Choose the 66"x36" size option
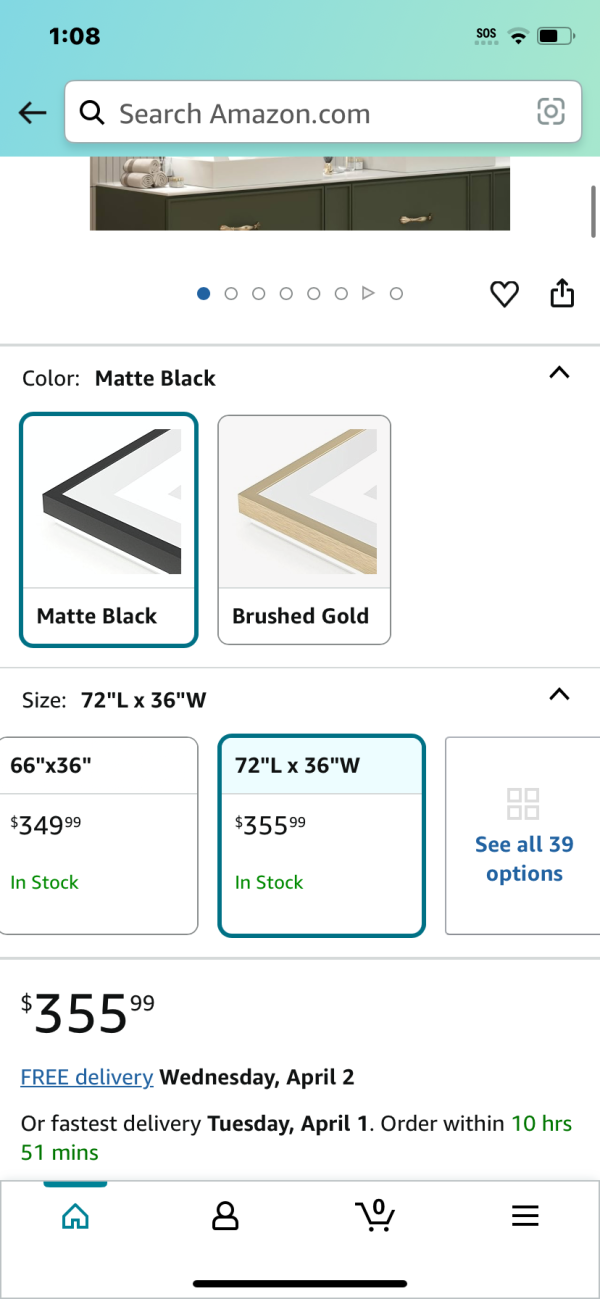 pyautogui.click(x=97, y=835)
